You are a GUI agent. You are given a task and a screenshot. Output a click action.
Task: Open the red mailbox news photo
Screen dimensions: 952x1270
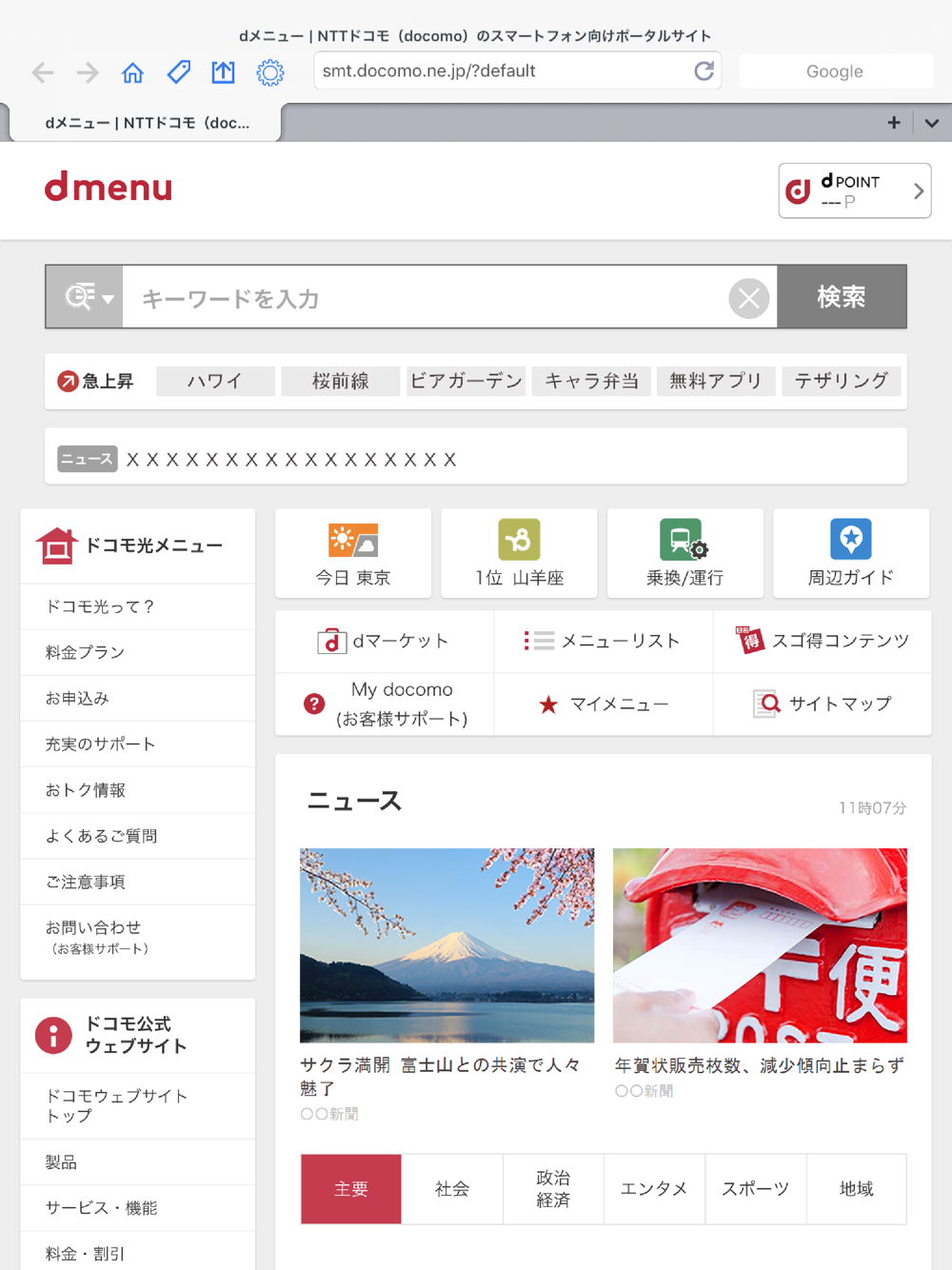tap(760, 945)
